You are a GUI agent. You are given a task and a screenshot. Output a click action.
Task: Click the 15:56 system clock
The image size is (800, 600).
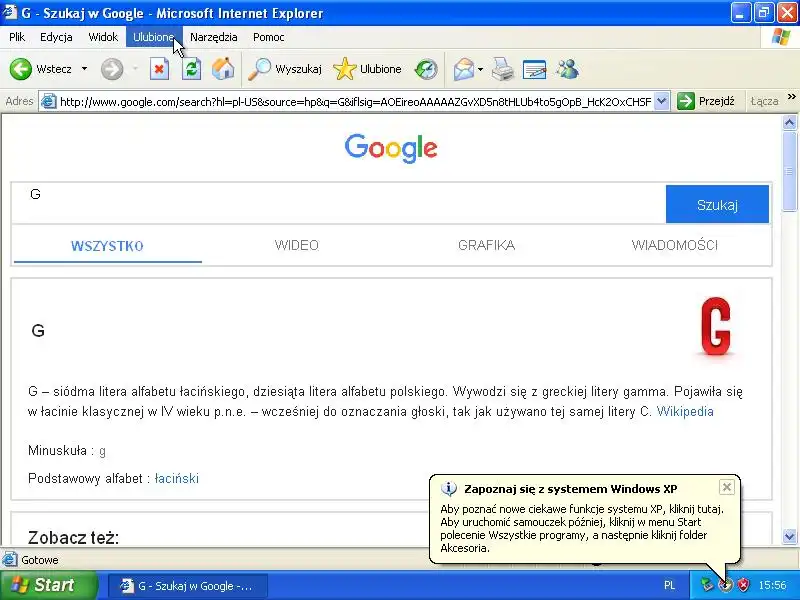point(772,585)
